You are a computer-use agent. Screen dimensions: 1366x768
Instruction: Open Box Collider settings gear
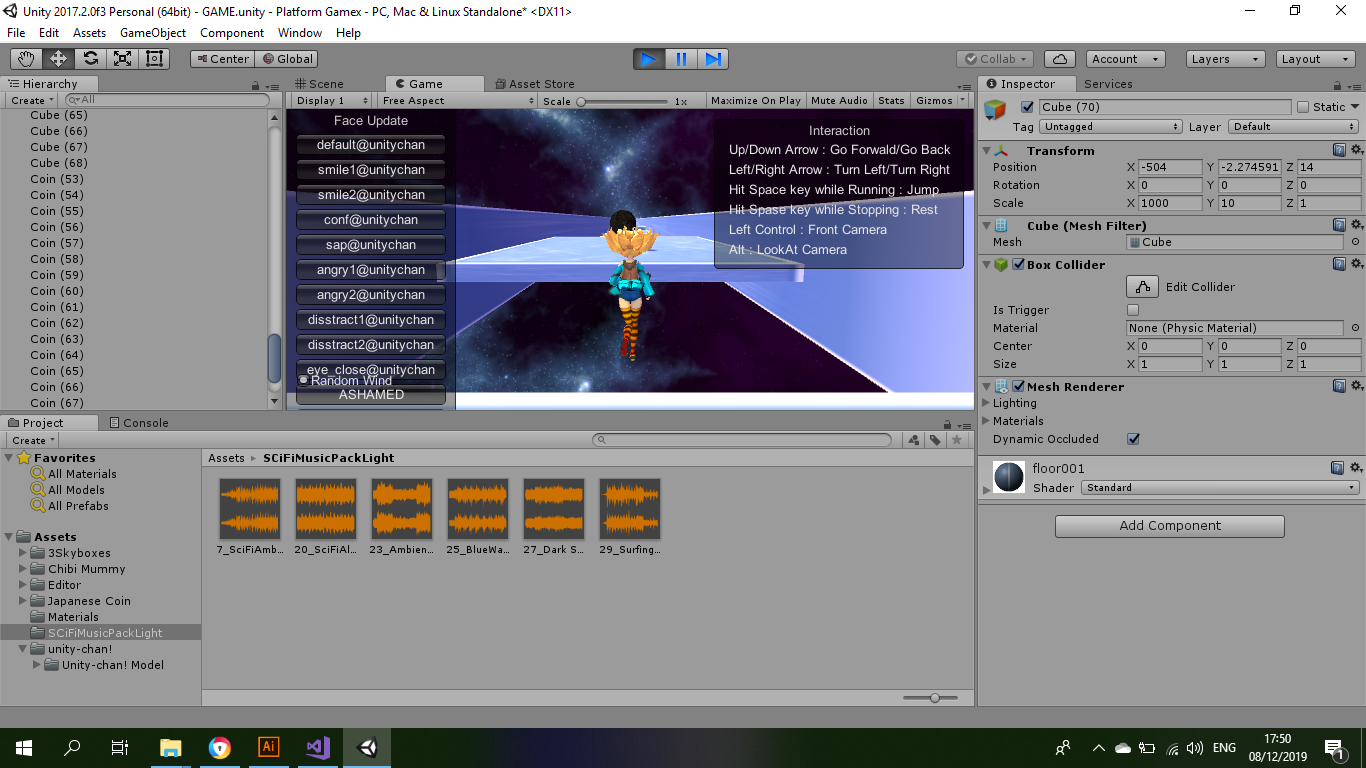1356,264
